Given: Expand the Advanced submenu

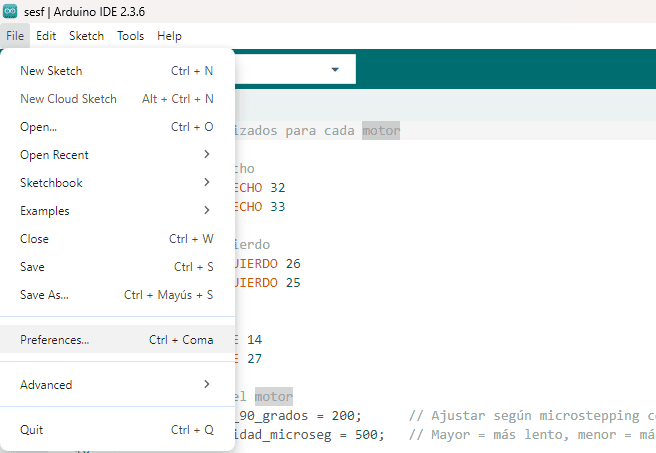Looking at the screenshot, I should point(116,384).
